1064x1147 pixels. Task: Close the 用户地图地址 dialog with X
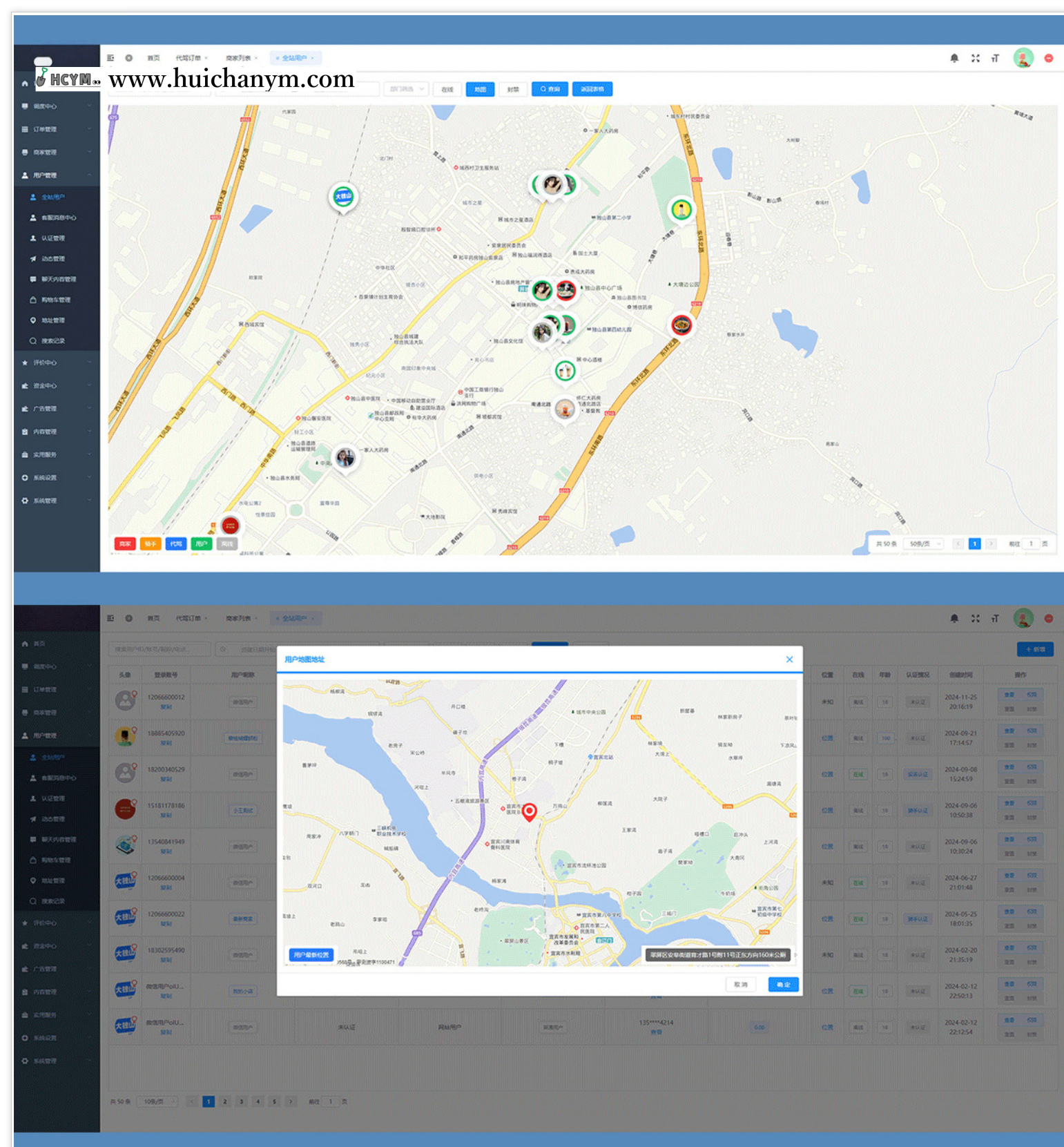[789, 659]
